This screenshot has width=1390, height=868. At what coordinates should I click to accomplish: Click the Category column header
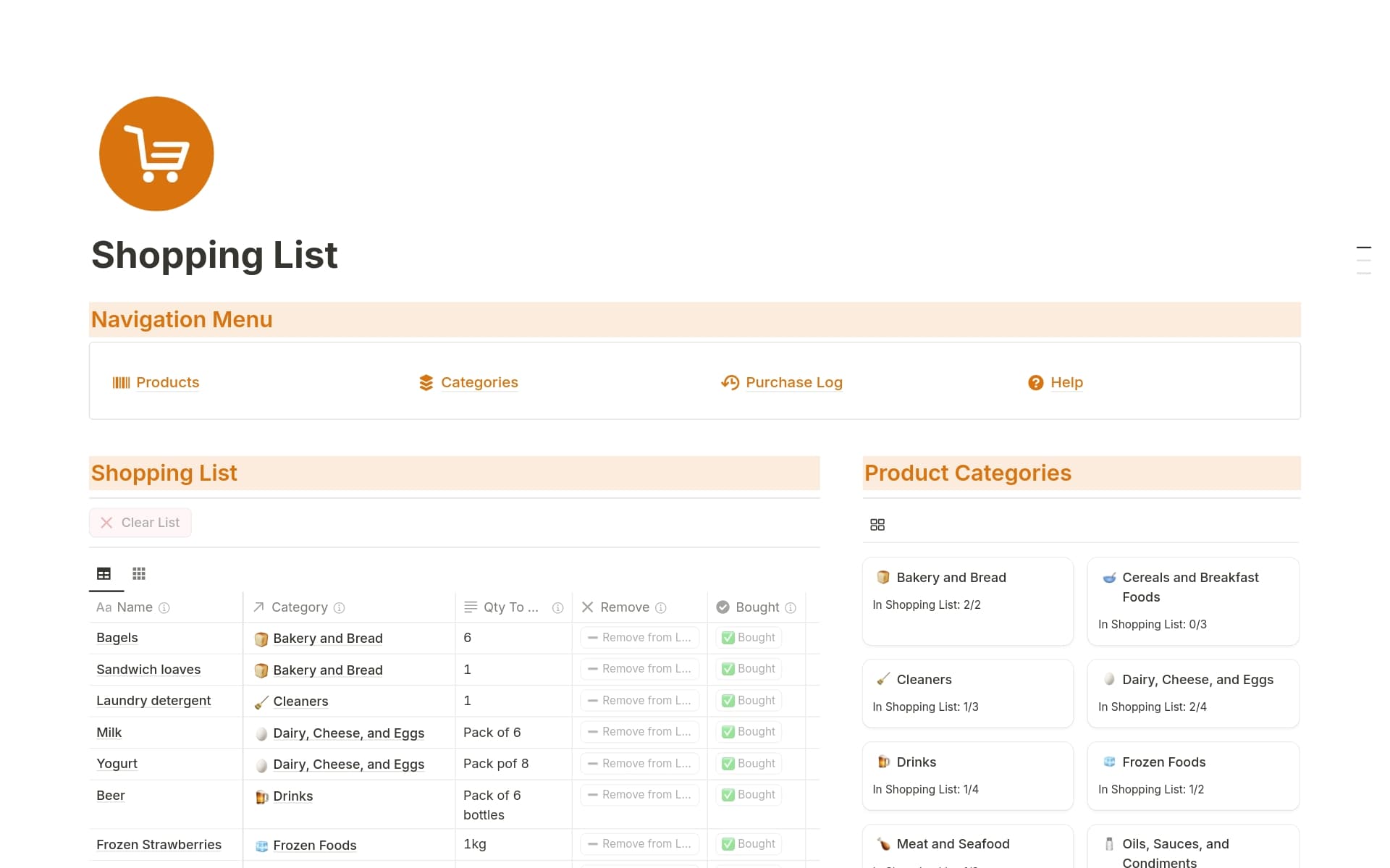tap(349, 607)
